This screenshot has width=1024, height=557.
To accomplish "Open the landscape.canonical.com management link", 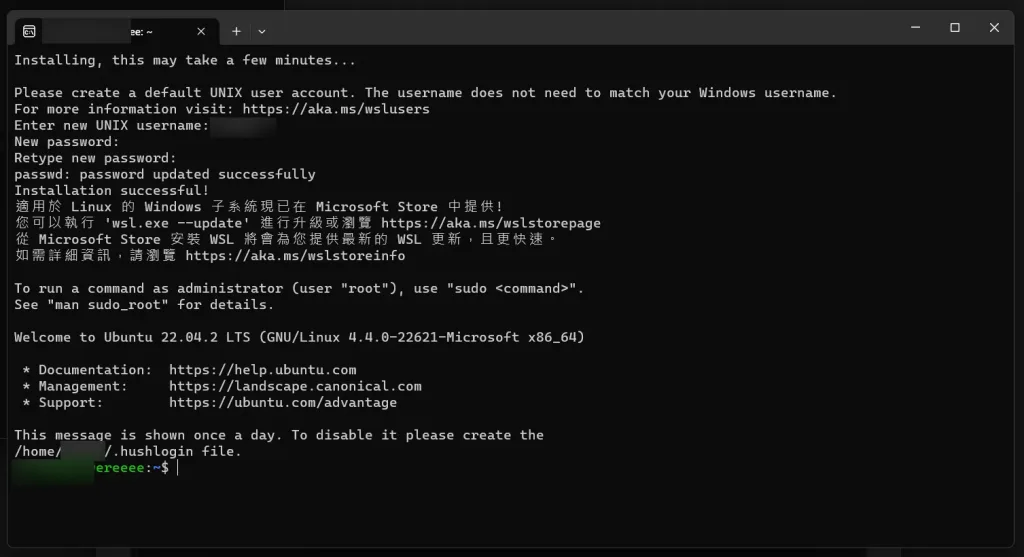I will (295, 386).
